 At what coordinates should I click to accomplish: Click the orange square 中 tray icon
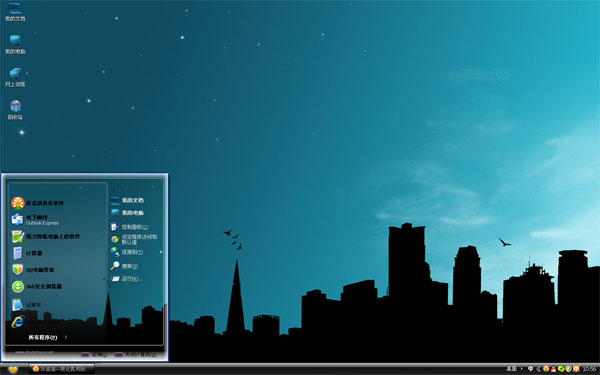click(x=576, y=369)
